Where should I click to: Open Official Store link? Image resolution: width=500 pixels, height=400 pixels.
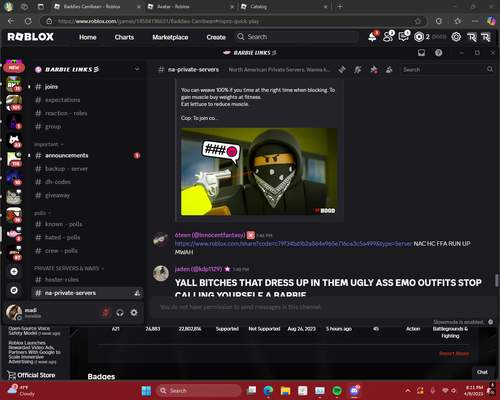[32, 375]
